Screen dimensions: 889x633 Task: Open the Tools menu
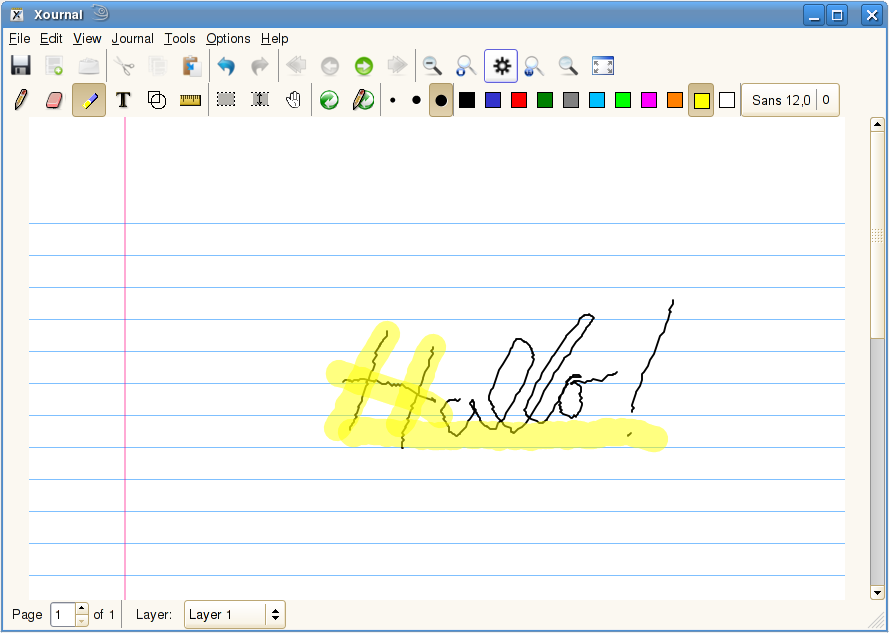pyautogui.click(x=180, y=38)
